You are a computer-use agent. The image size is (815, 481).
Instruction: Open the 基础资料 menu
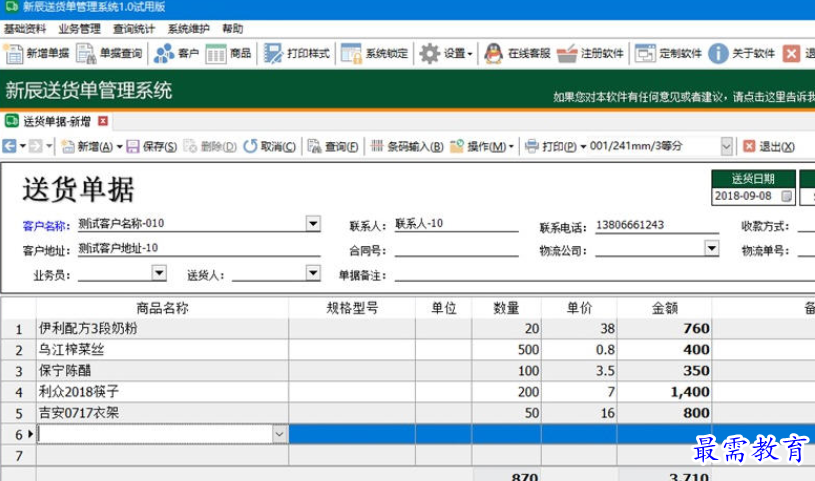point(25,29)
